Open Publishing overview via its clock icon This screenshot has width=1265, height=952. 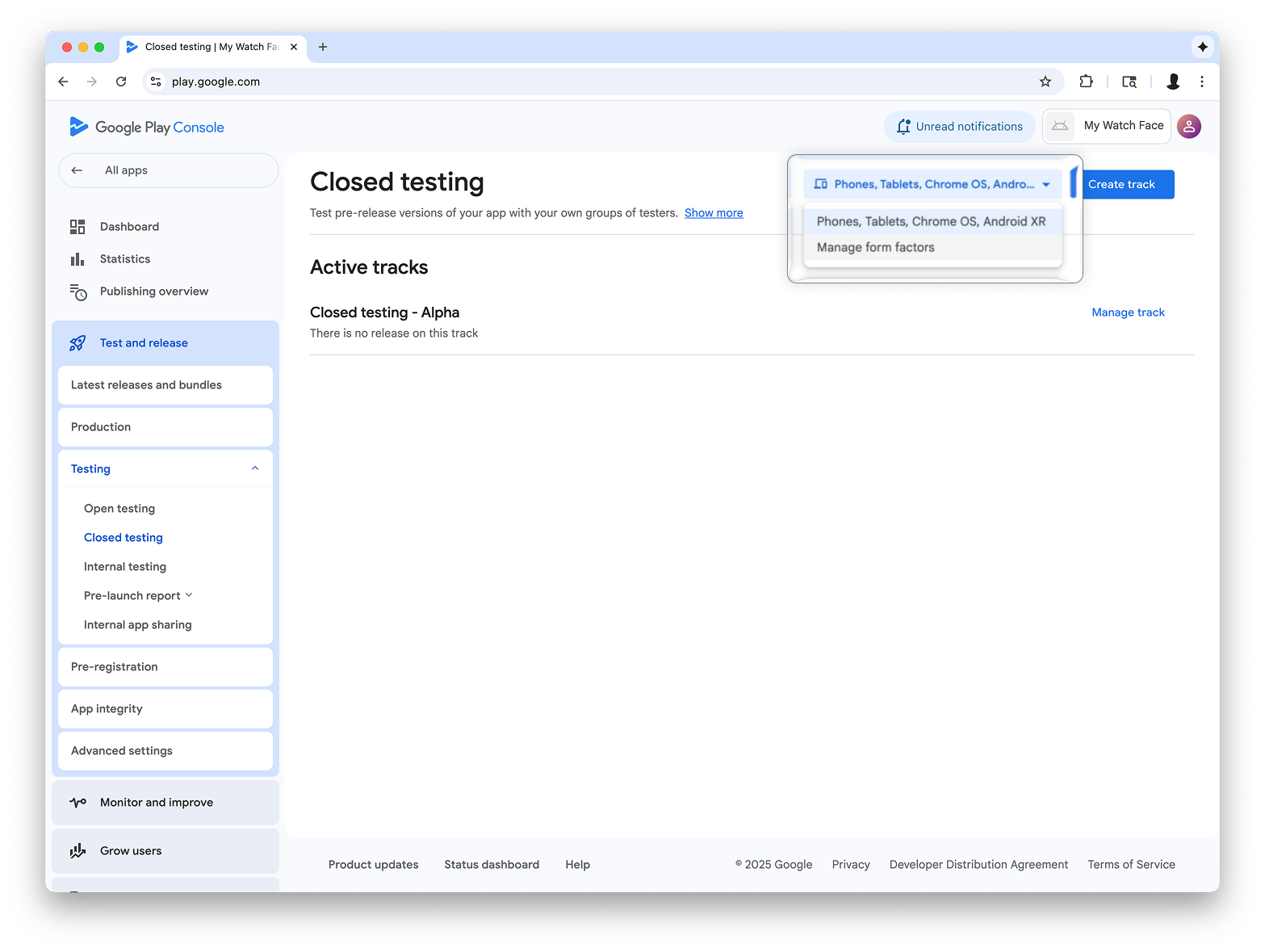77,291
